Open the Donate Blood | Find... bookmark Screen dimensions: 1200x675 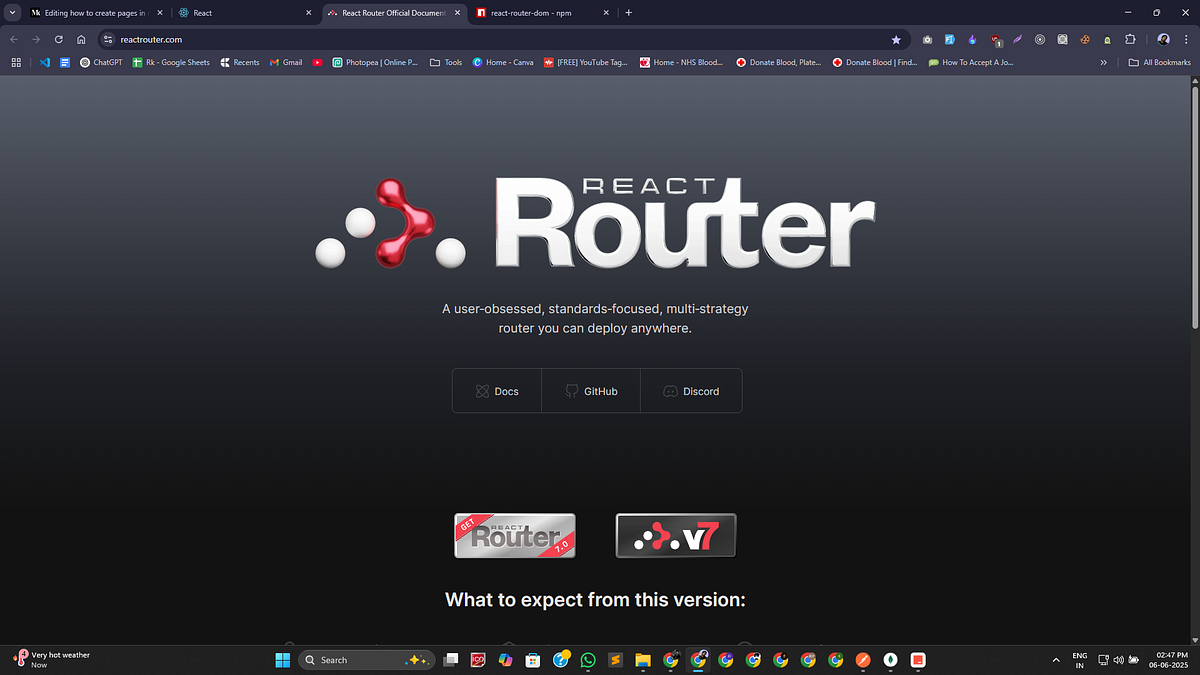(874, 62)
